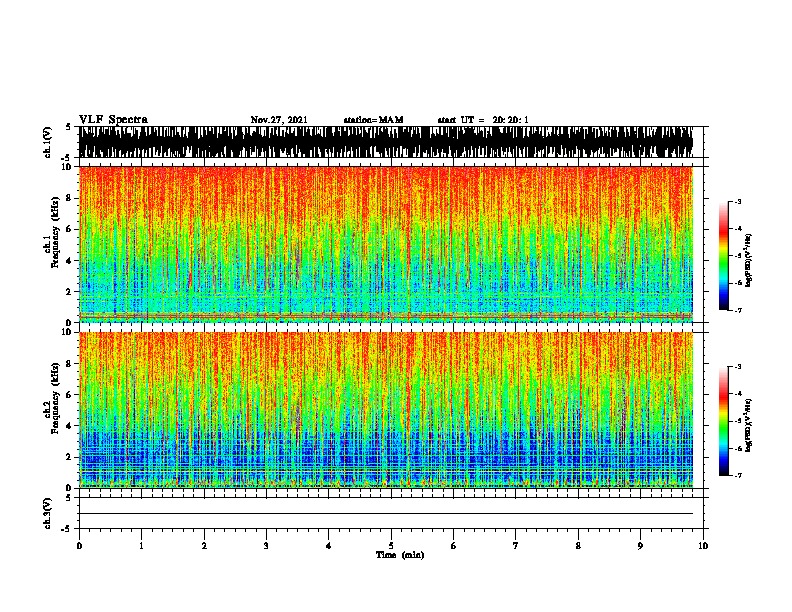
Task: Click the 'Time (min)' axis label
Action: coord(400,555)
